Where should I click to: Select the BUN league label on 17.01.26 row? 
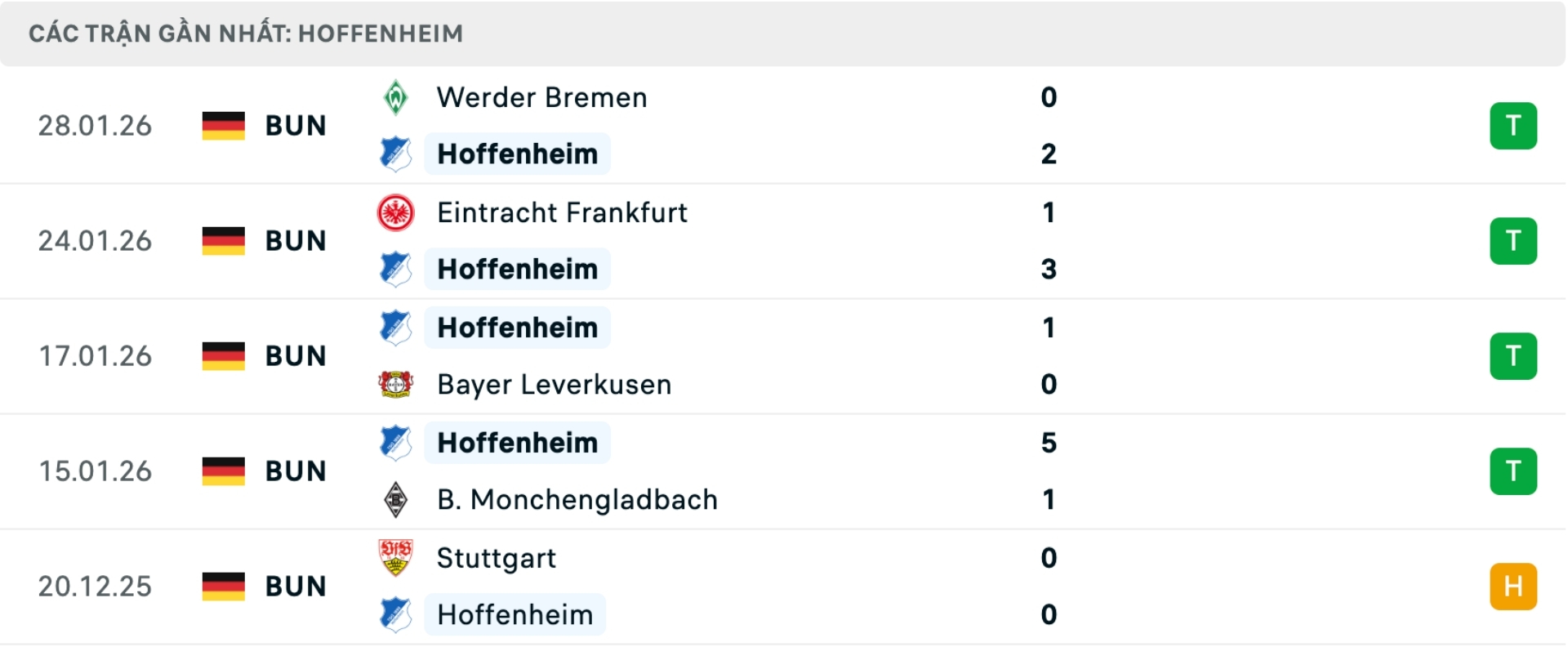point(294,355)
